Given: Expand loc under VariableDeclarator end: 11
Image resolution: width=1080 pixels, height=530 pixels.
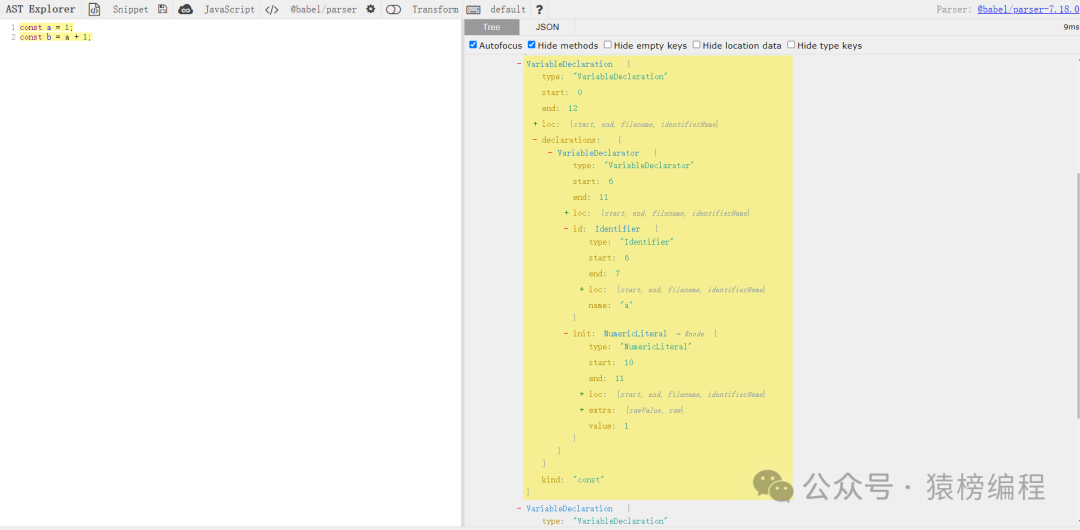Looking at the screenshot, I should pos(566,213).
